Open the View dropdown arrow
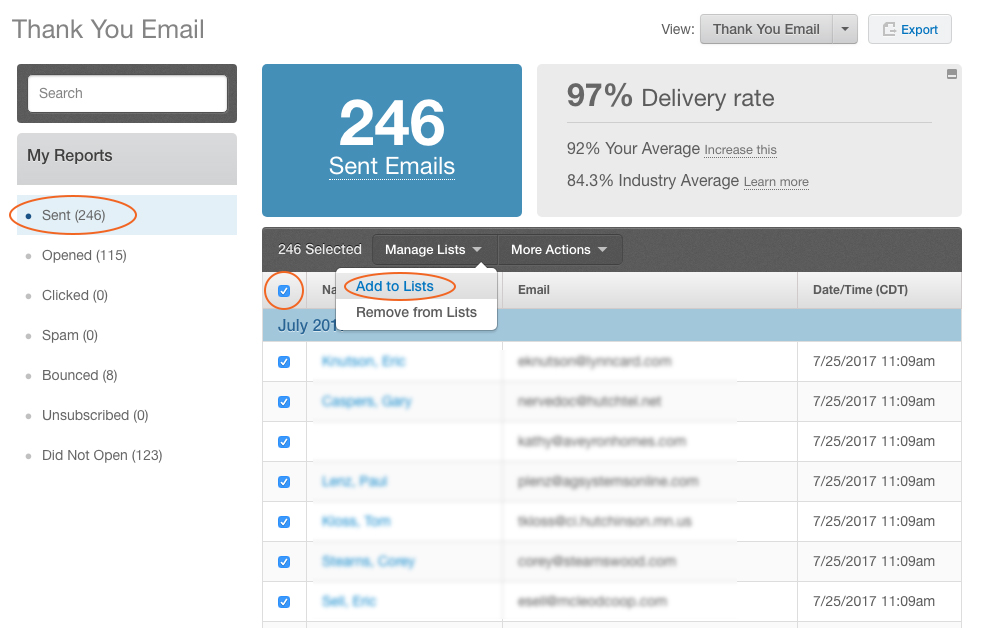The height and width of the screenshot is (628, 1004). 845,29
